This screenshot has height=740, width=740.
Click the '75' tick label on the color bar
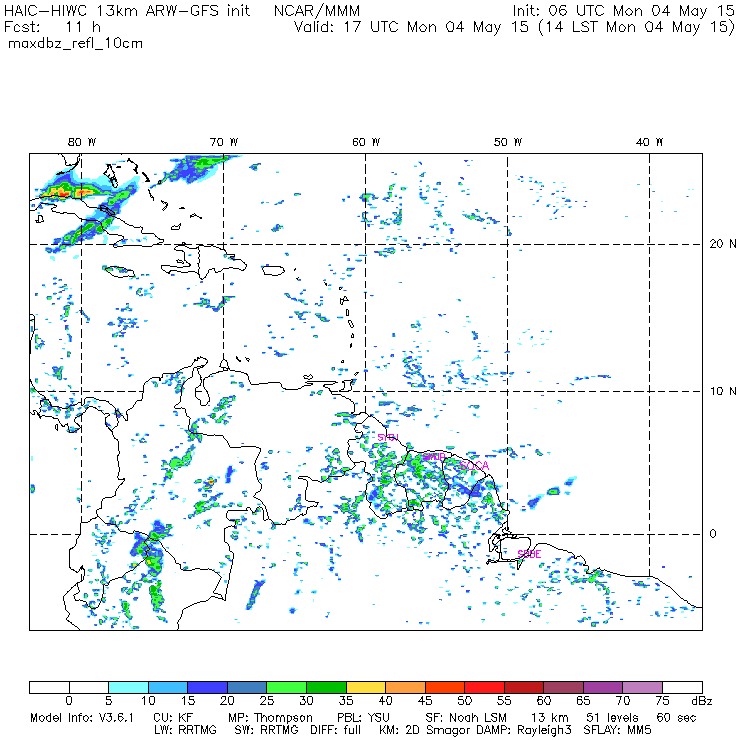coord(663,701)
